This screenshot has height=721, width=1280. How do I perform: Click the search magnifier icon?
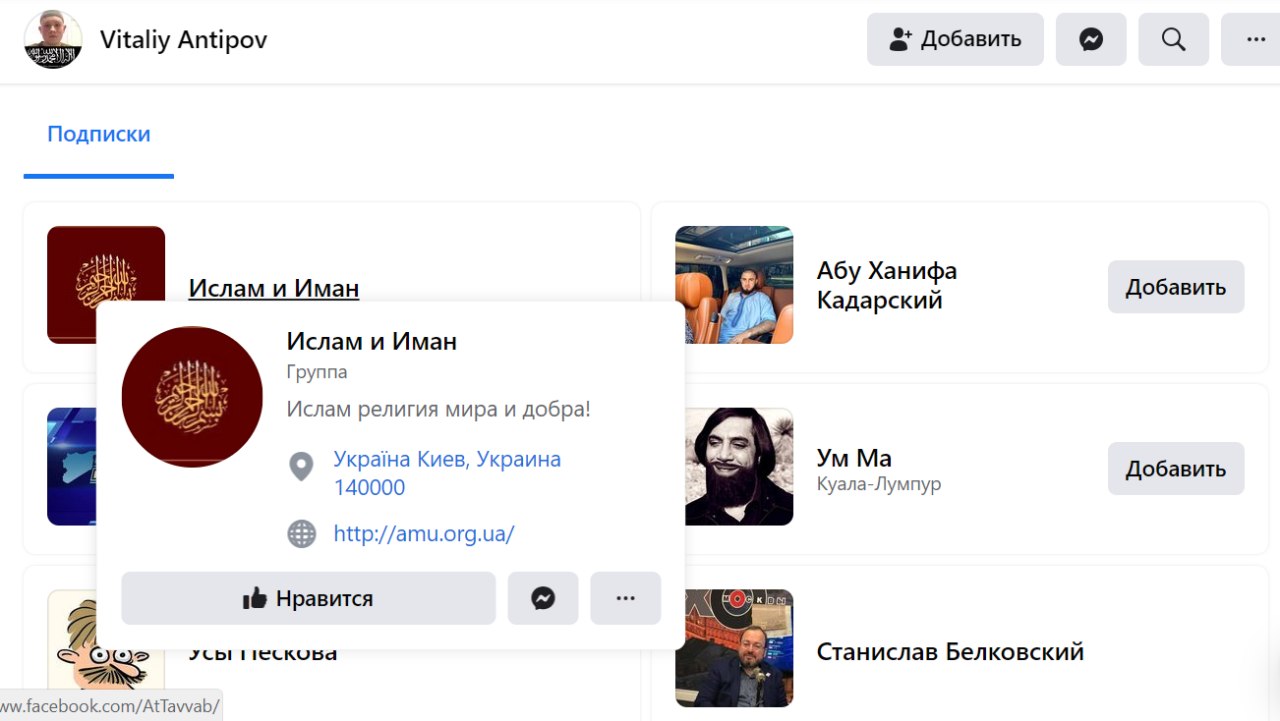click(x=1173, y=39)
